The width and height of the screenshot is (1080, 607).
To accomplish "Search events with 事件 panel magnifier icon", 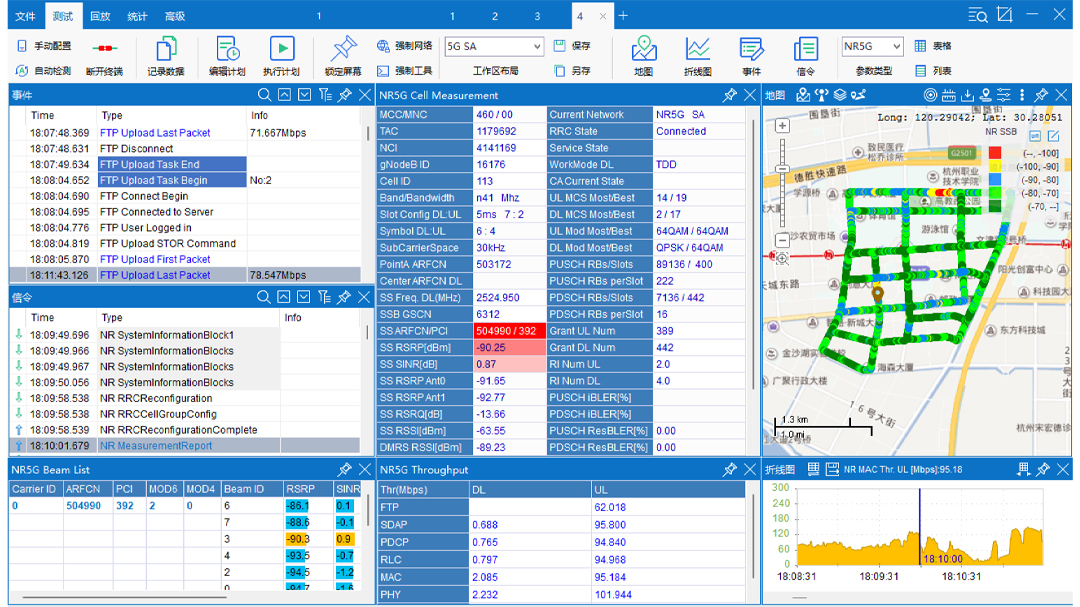I will click(x=264, y=95).
